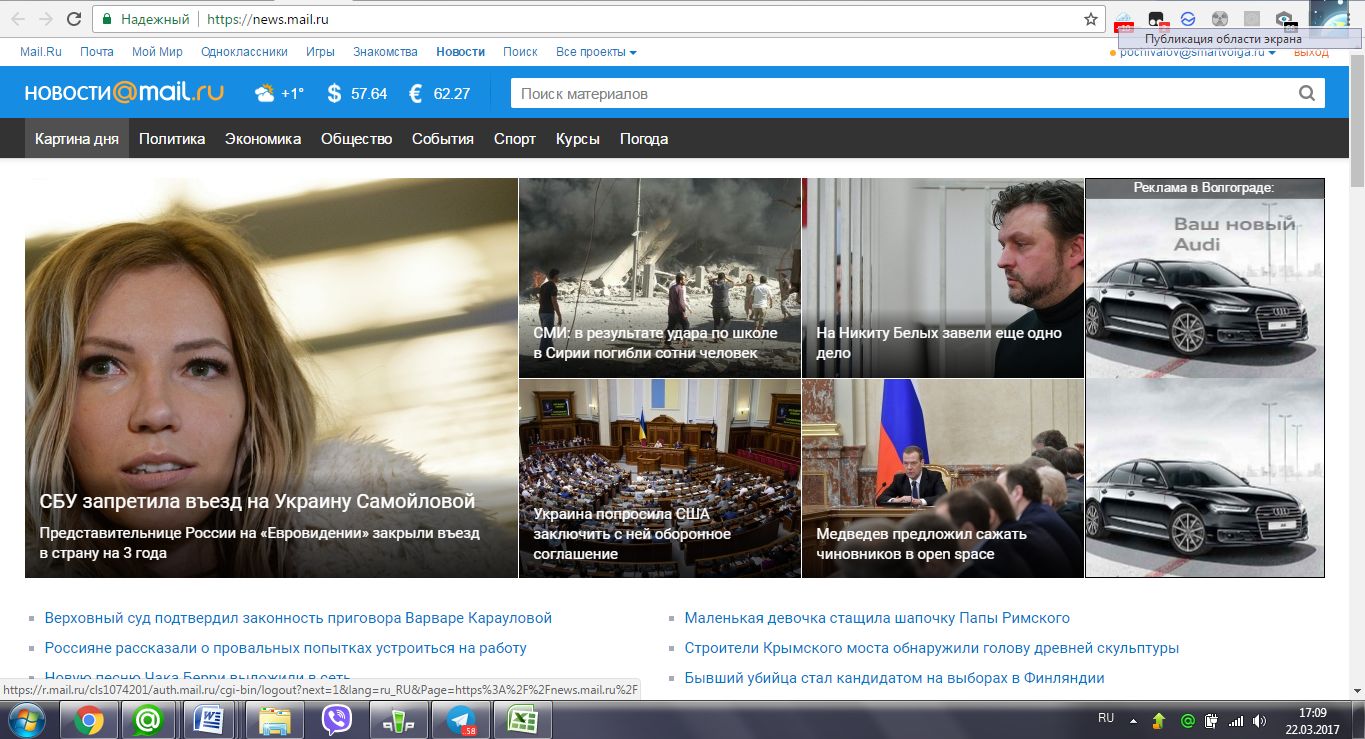Open the 'Бывший убийца' Finland election headline
Image resolution: width=1365 pixels, height=739 pixels.
[x=894, y=678]
